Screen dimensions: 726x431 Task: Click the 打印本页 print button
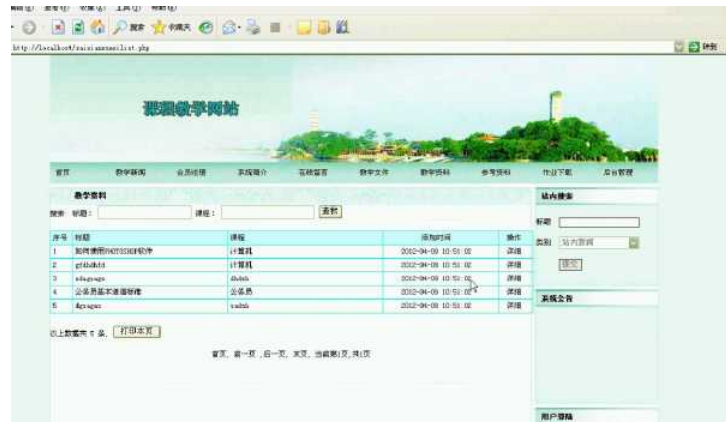[x=137, y=331]
